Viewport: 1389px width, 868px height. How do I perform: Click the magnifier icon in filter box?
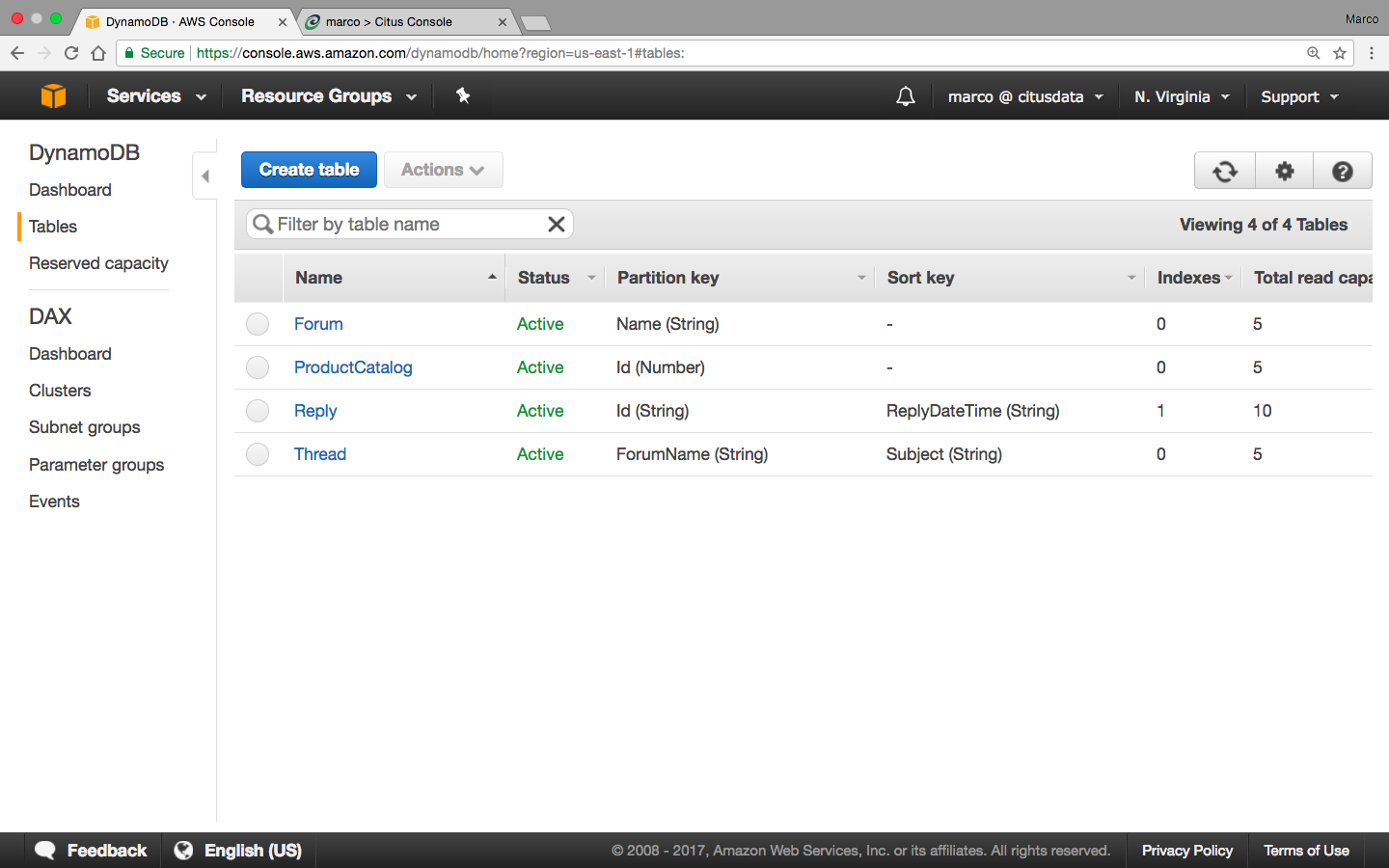pos(262,224)
